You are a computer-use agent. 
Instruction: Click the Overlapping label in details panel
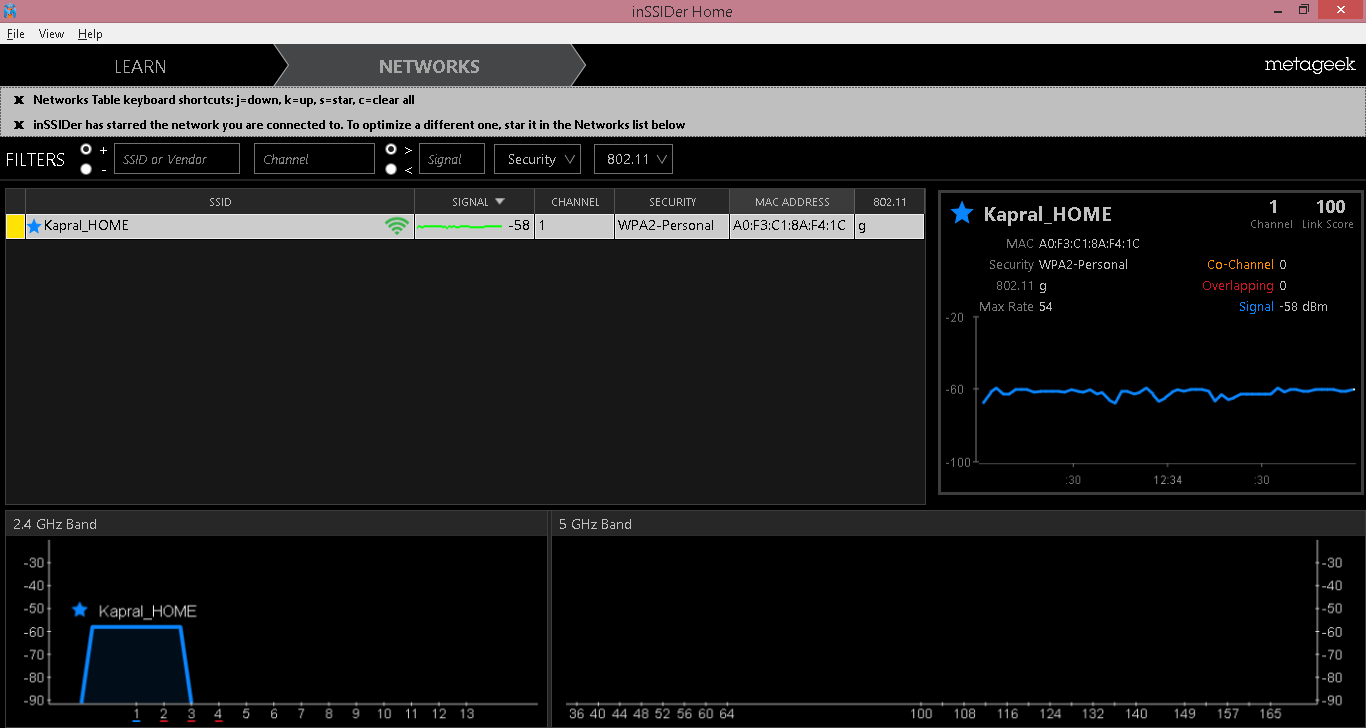[1238, 286]
